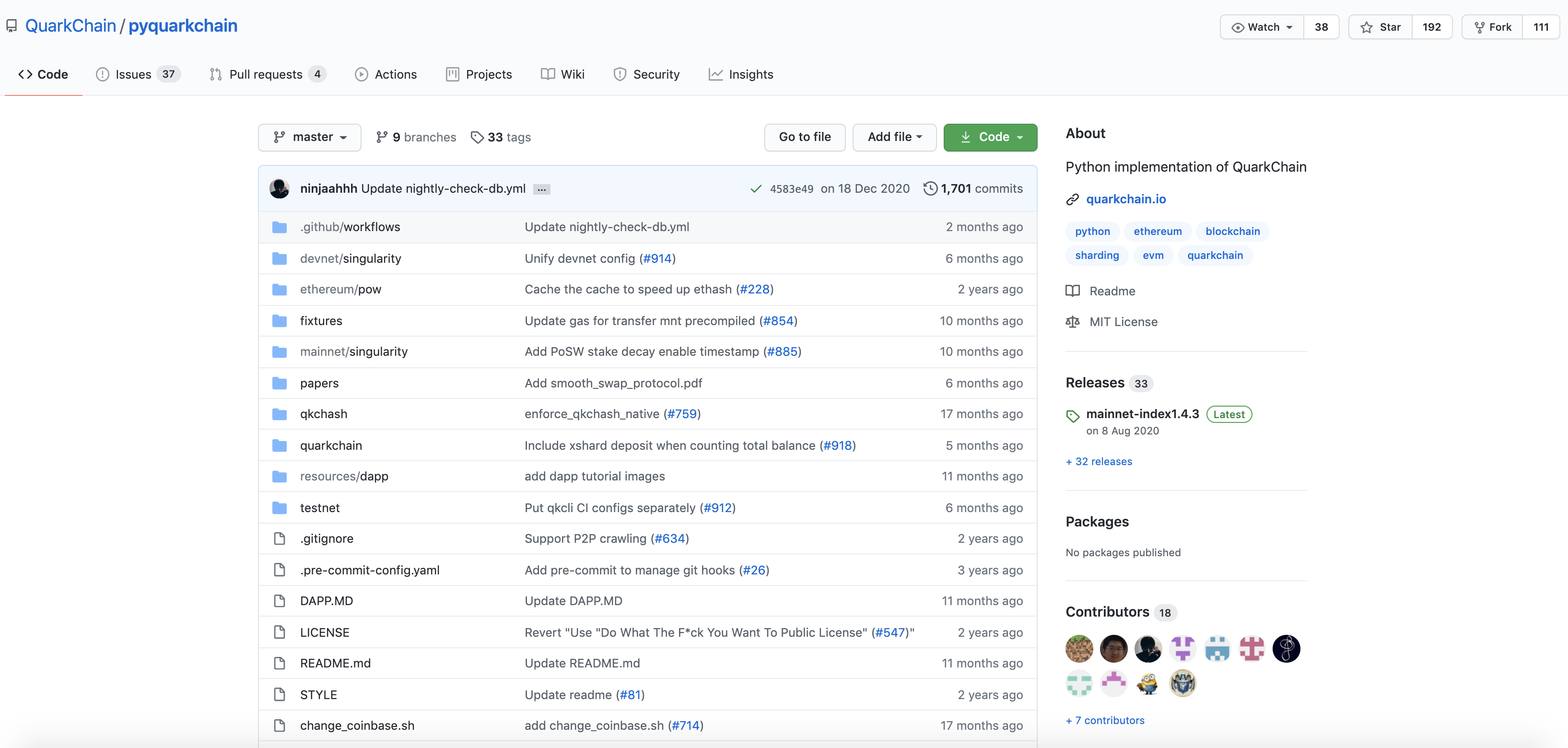Screen dimensions: 1568x748
Task: Click the blockchain topic tag
Action: click(1233, 231)
